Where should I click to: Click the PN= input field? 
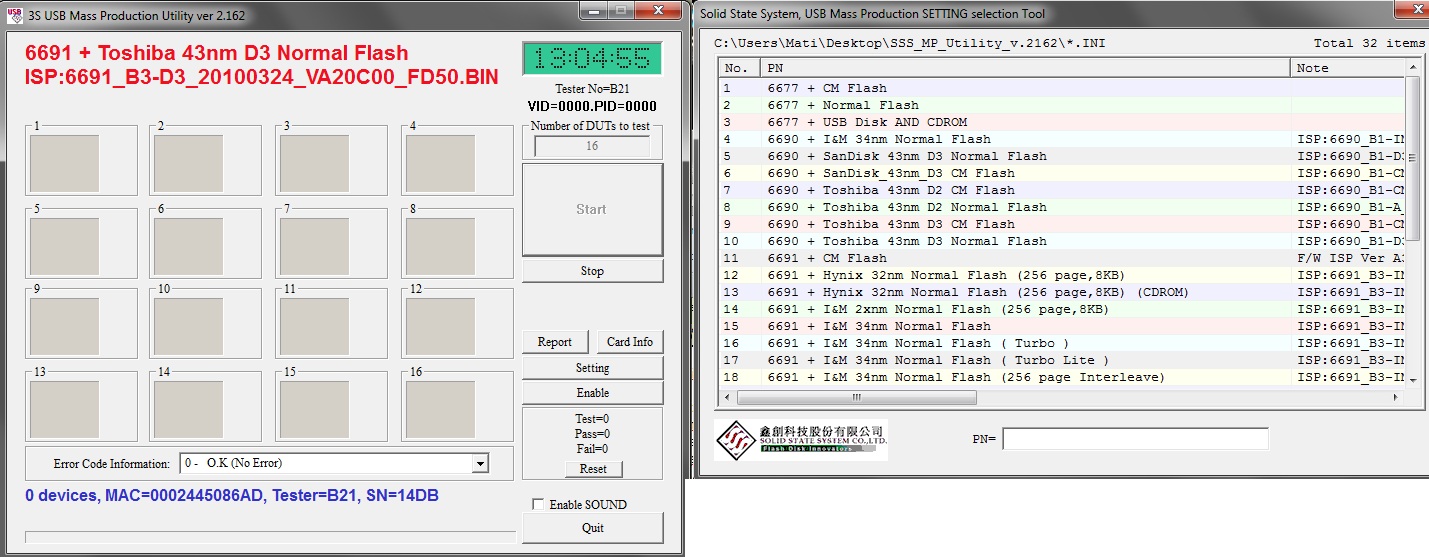click(1135, 439)
